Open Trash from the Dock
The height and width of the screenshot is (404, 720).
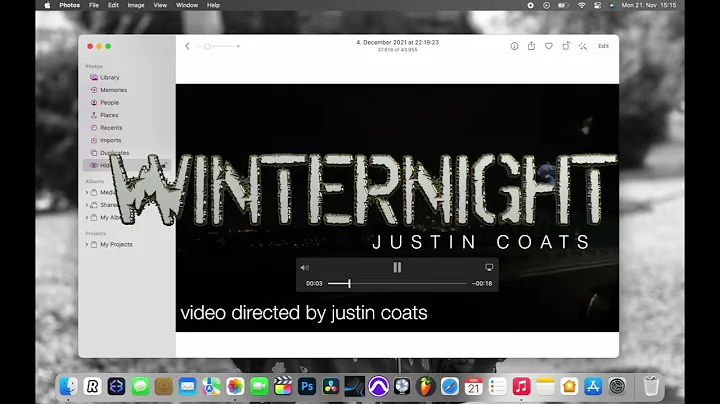[x=651, y=386]
